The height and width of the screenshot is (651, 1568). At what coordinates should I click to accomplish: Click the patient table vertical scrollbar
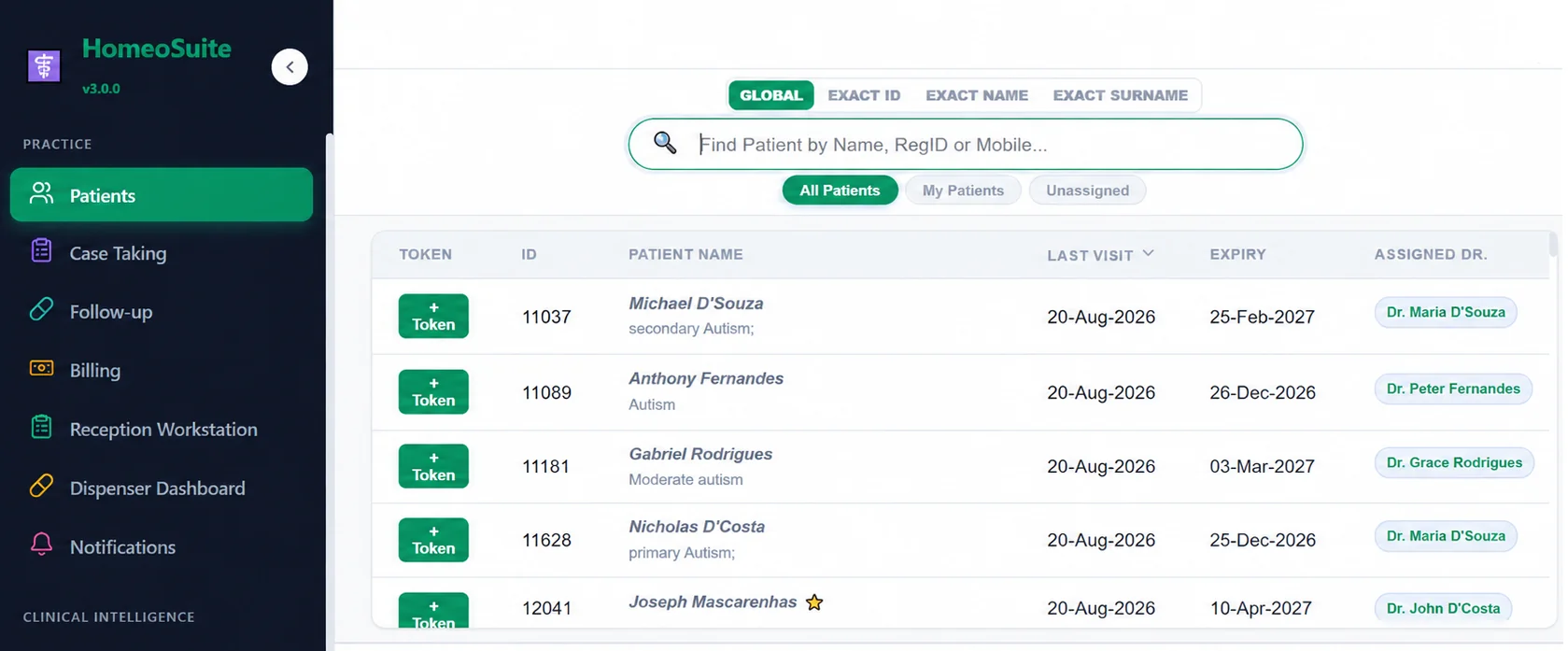[1553, 245]
